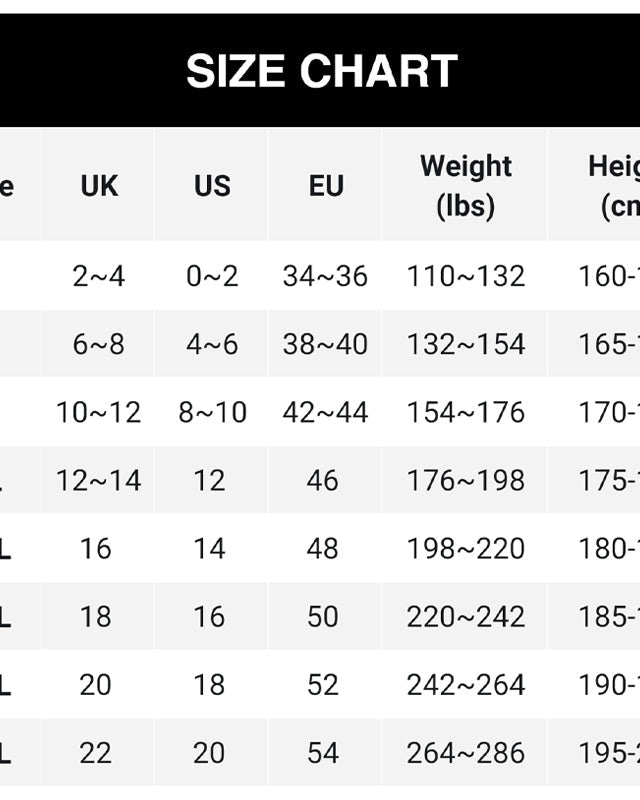The height and width of the screenshot is (800, 640).
Task: Click the US size 0~2 cell
Action: [212, 276]
